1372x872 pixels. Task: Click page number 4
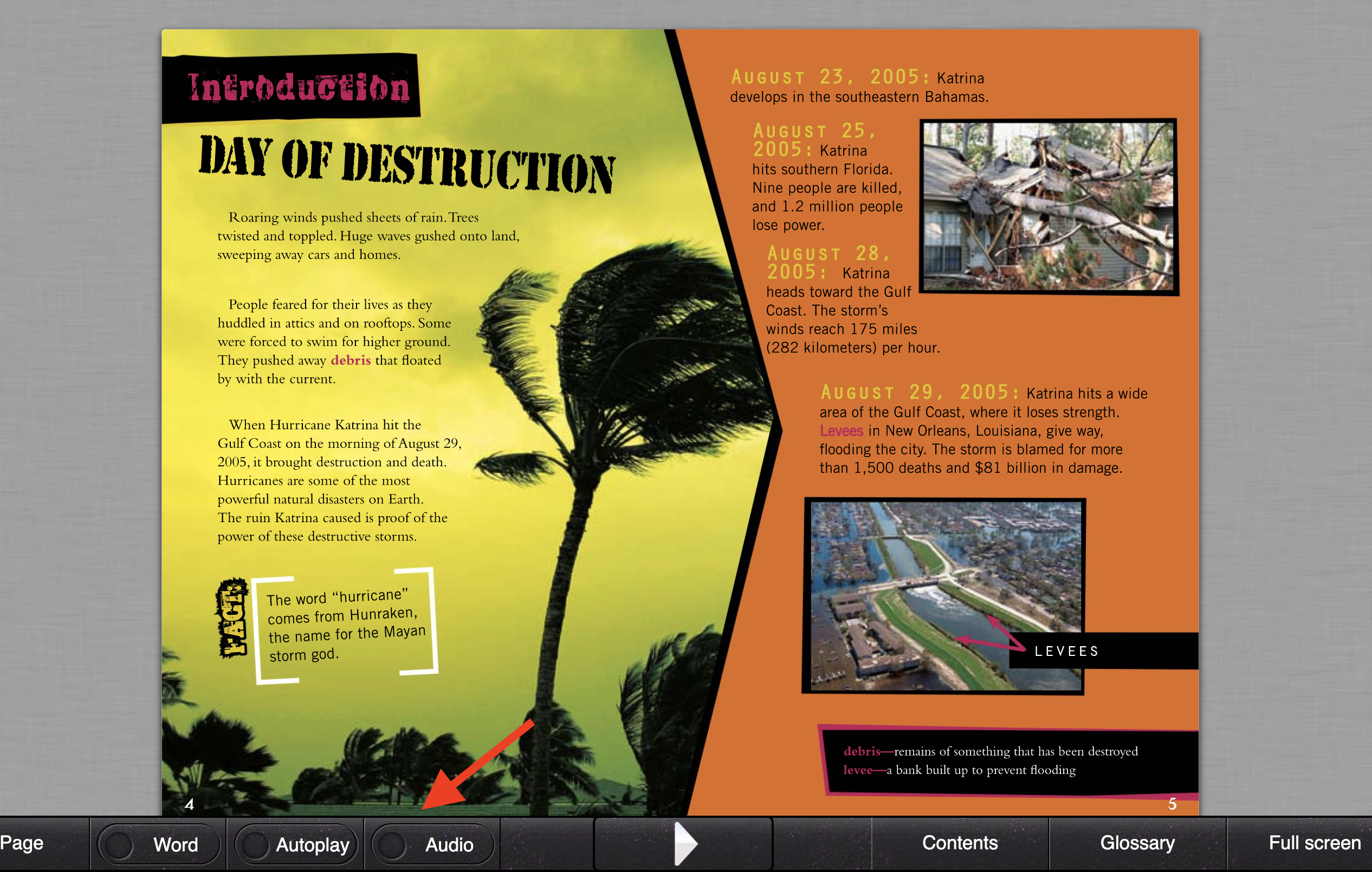[x=190, y=804]
